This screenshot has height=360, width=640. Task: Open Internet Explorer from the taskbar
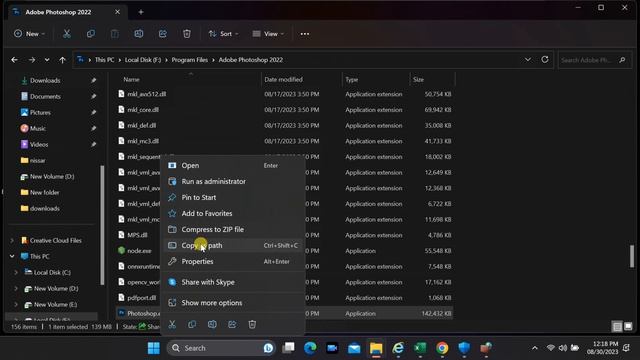pos(398,348)
